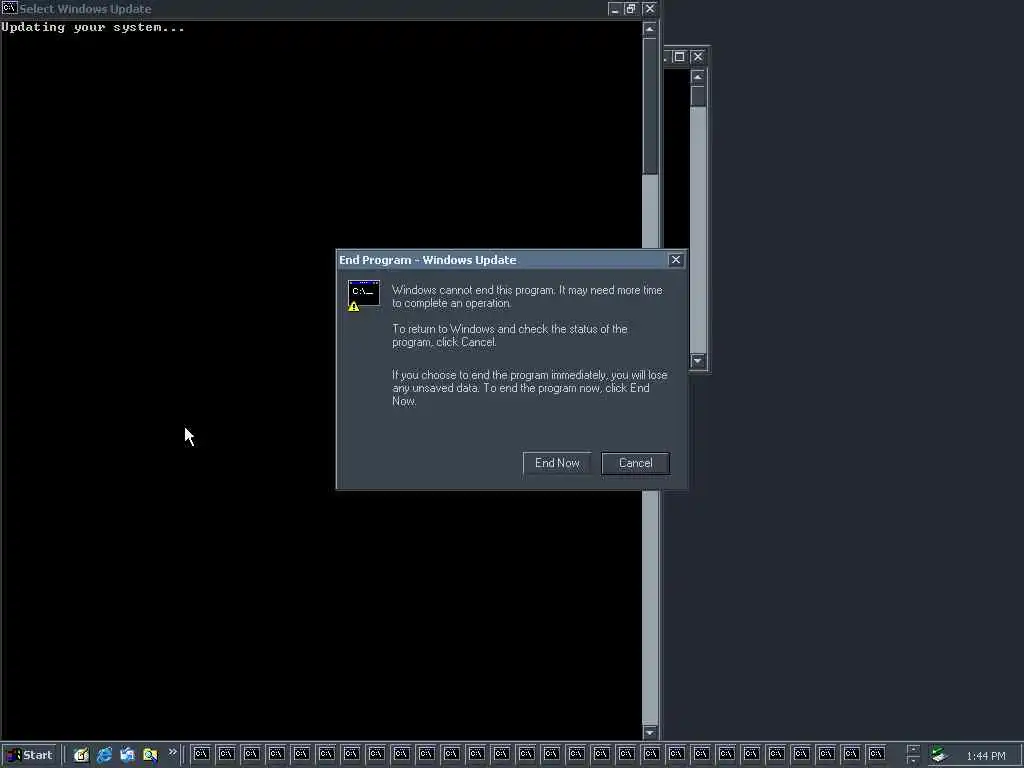Click the up arrow of the Windows Update console scrollbar
The image size is (1024, 768).
(650, 29)
